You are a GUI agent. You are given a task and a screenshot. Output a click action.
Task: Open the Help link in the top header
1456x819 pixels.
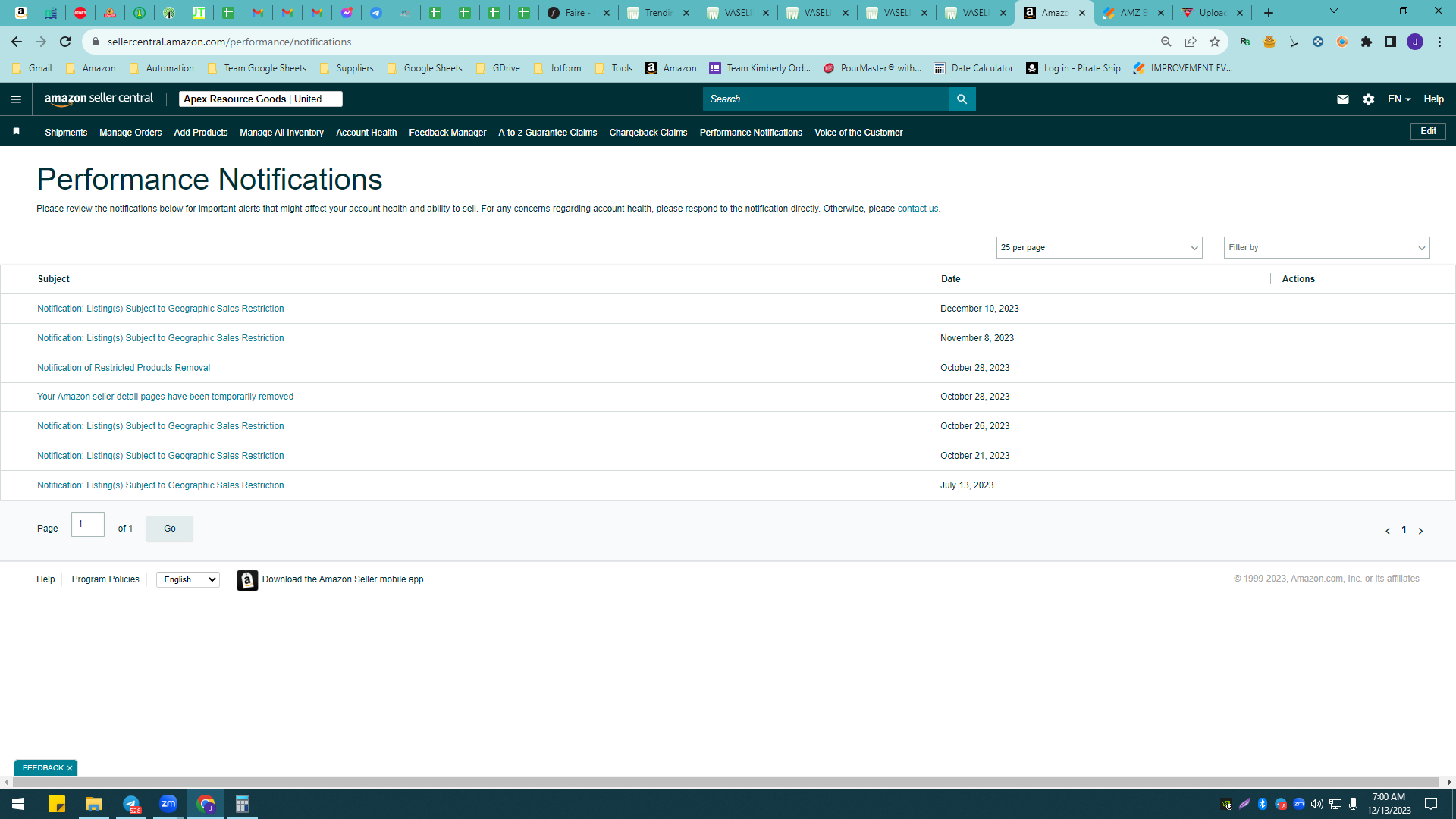[1433, 99]
